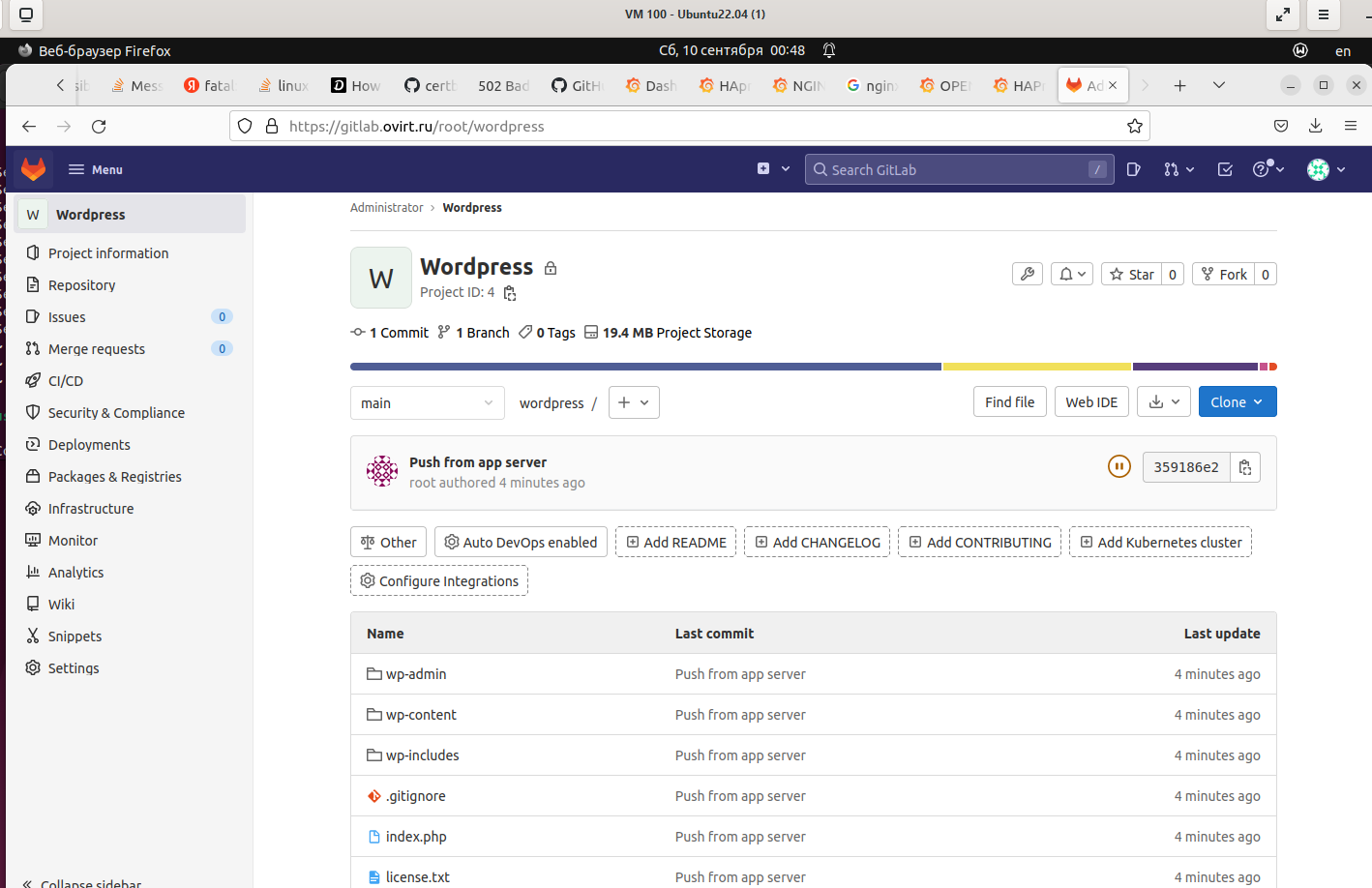The image size is (1372, 888).
Task: Bookmark this page with the star icon
Action: coord(1135,126)
